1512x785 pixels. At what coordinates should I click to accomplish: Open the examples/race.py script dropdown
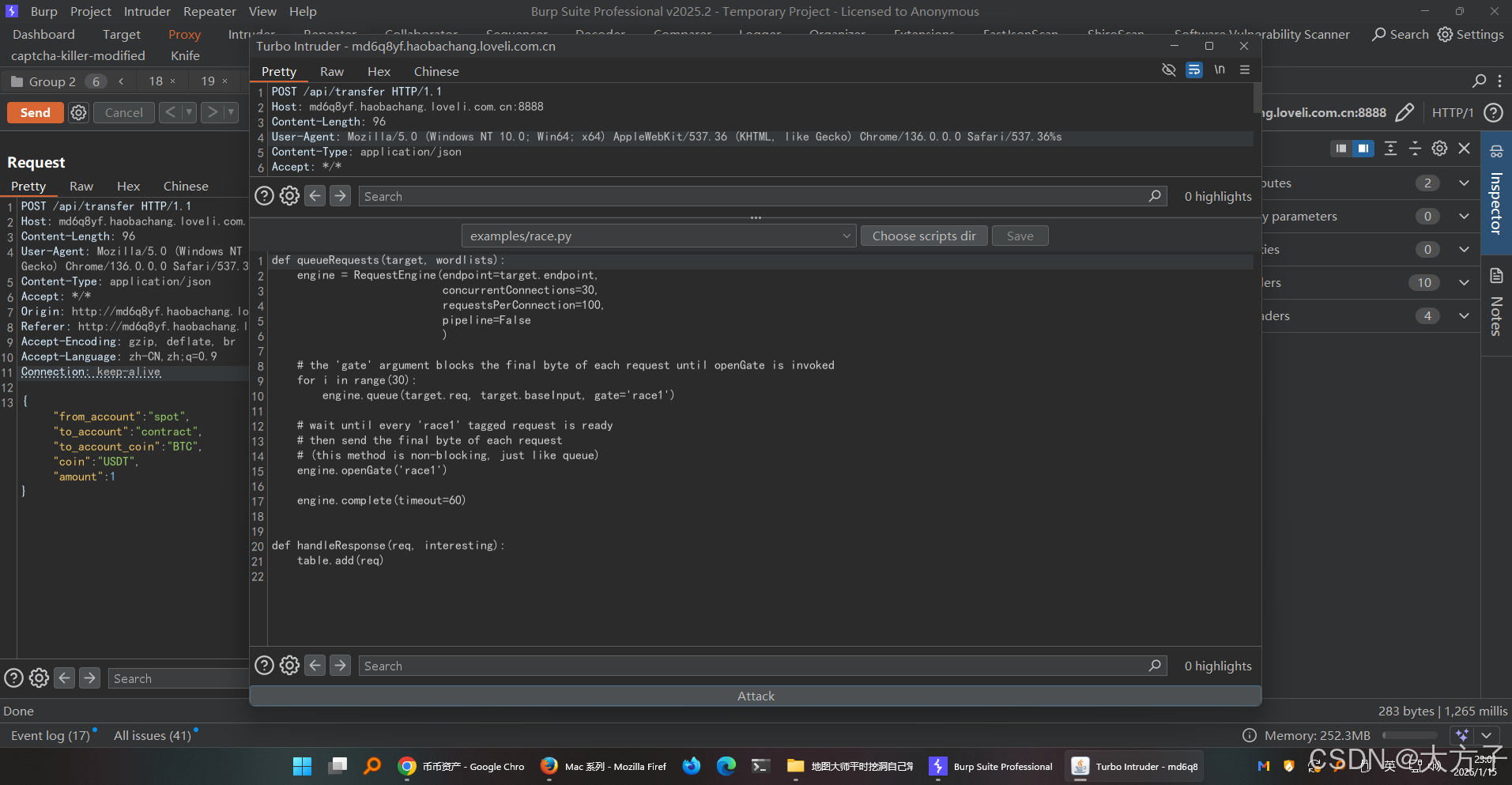658,236
